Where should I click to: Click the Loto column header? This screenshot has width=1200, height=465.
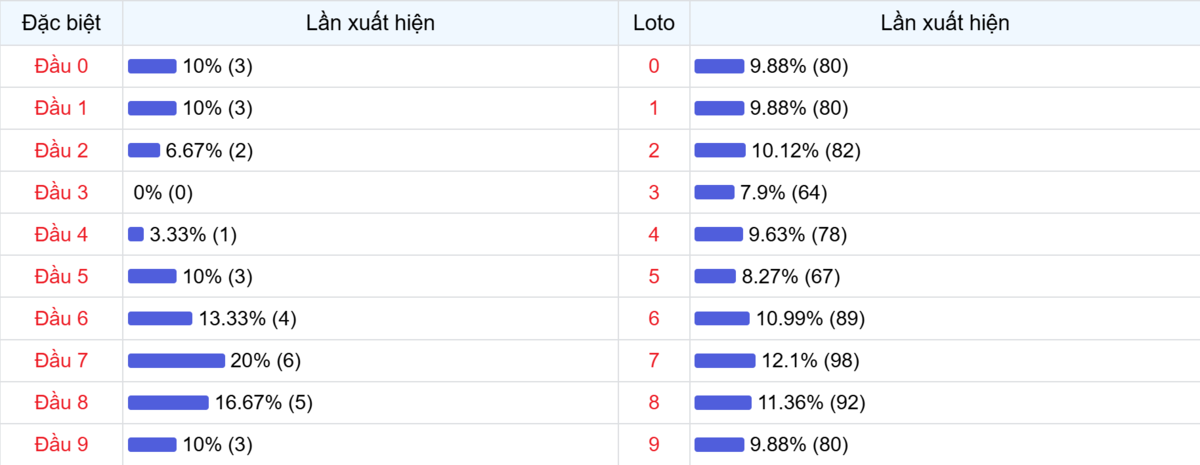pos(654,23)
